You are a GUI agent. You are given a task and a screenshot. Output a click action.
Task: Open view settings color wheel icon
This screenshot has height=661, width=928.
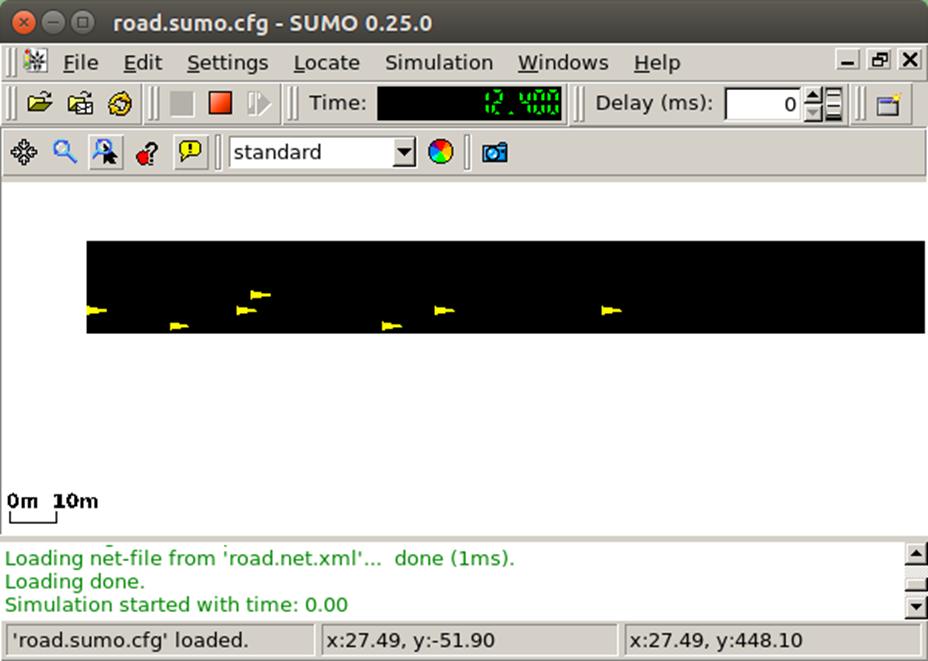(440, 152)
